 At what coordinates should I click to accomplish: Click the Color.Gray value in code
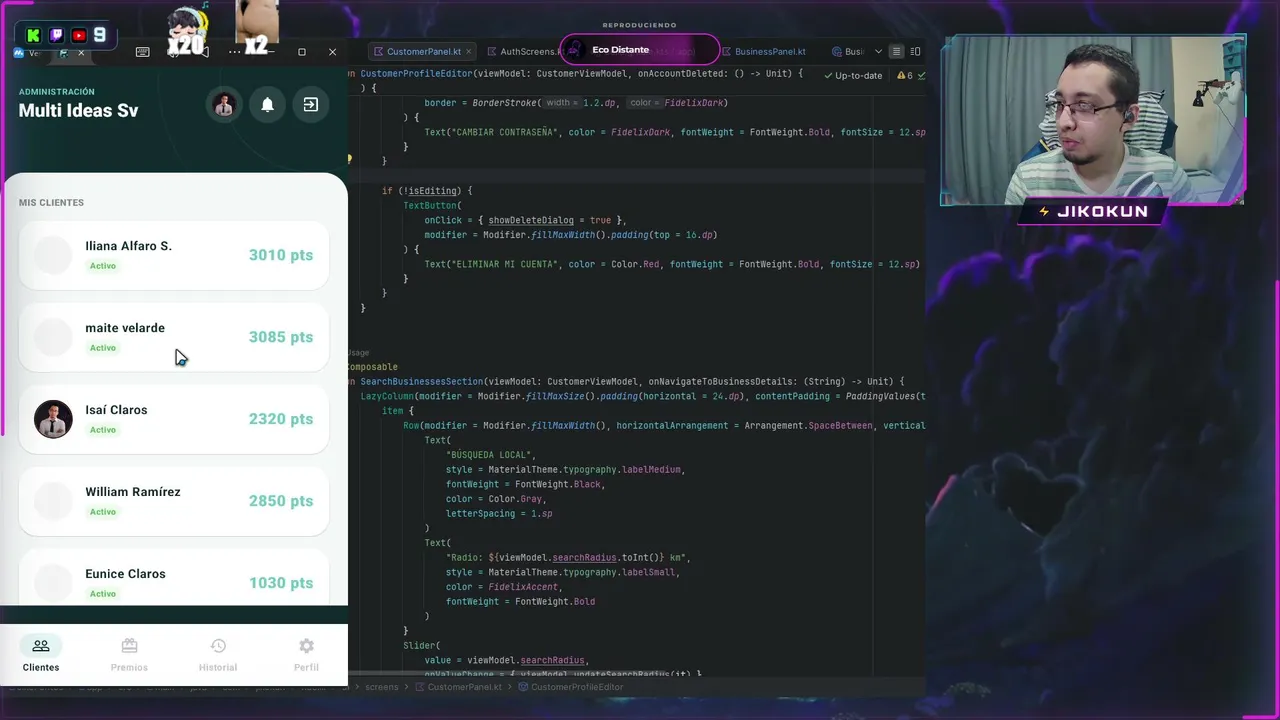coord(516,499)
